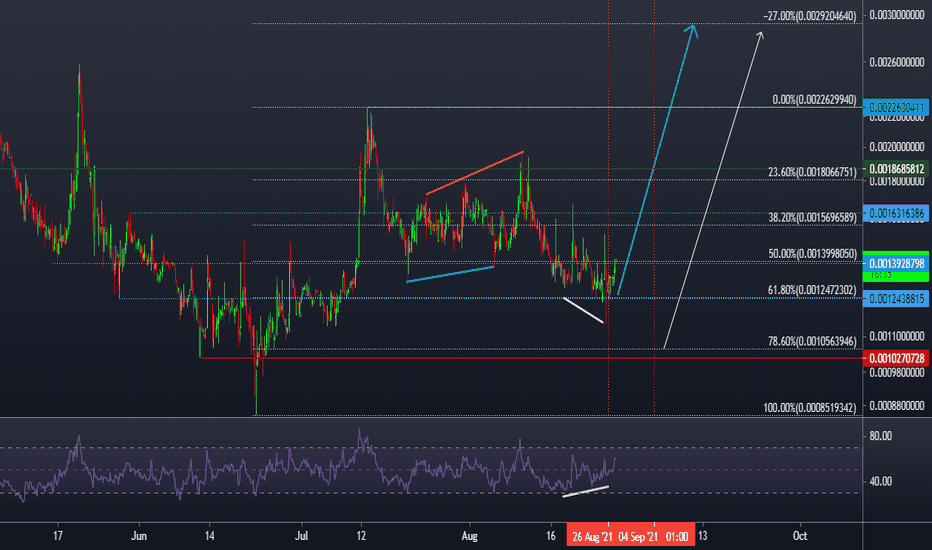Click the RSI 80.00 axis label
Screen dimensions: 932x550
(880, 436)
